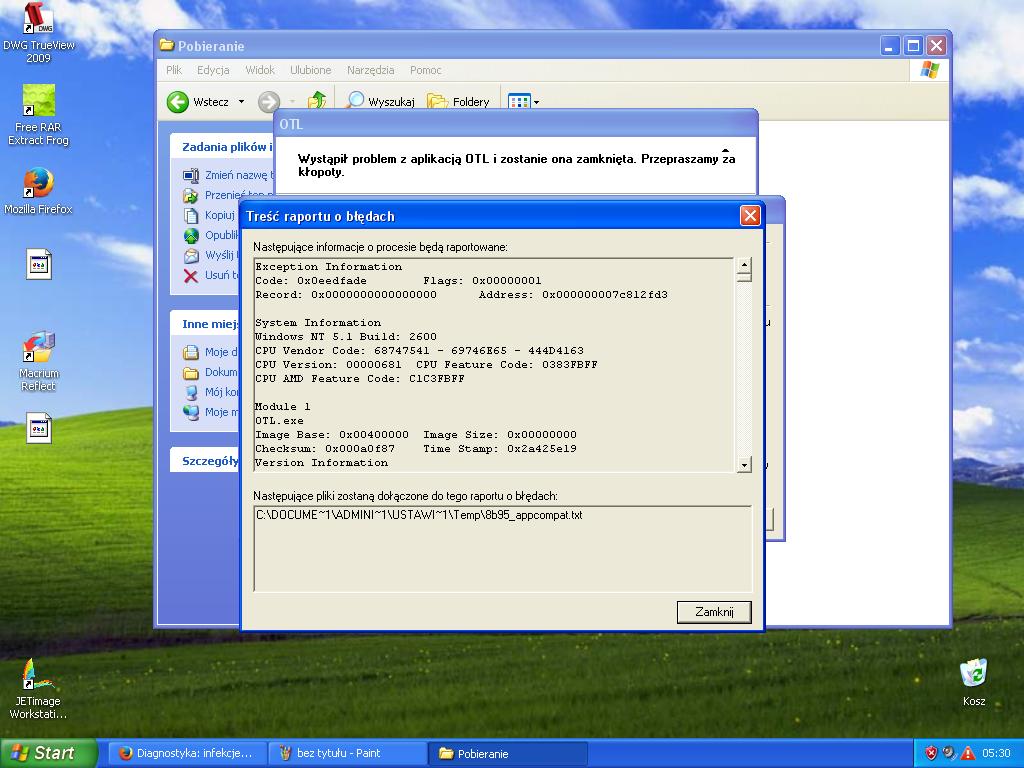1024x768 pixels.
Task: Click Wyślij e-mail task icon
Action: [x=191, y=255]
